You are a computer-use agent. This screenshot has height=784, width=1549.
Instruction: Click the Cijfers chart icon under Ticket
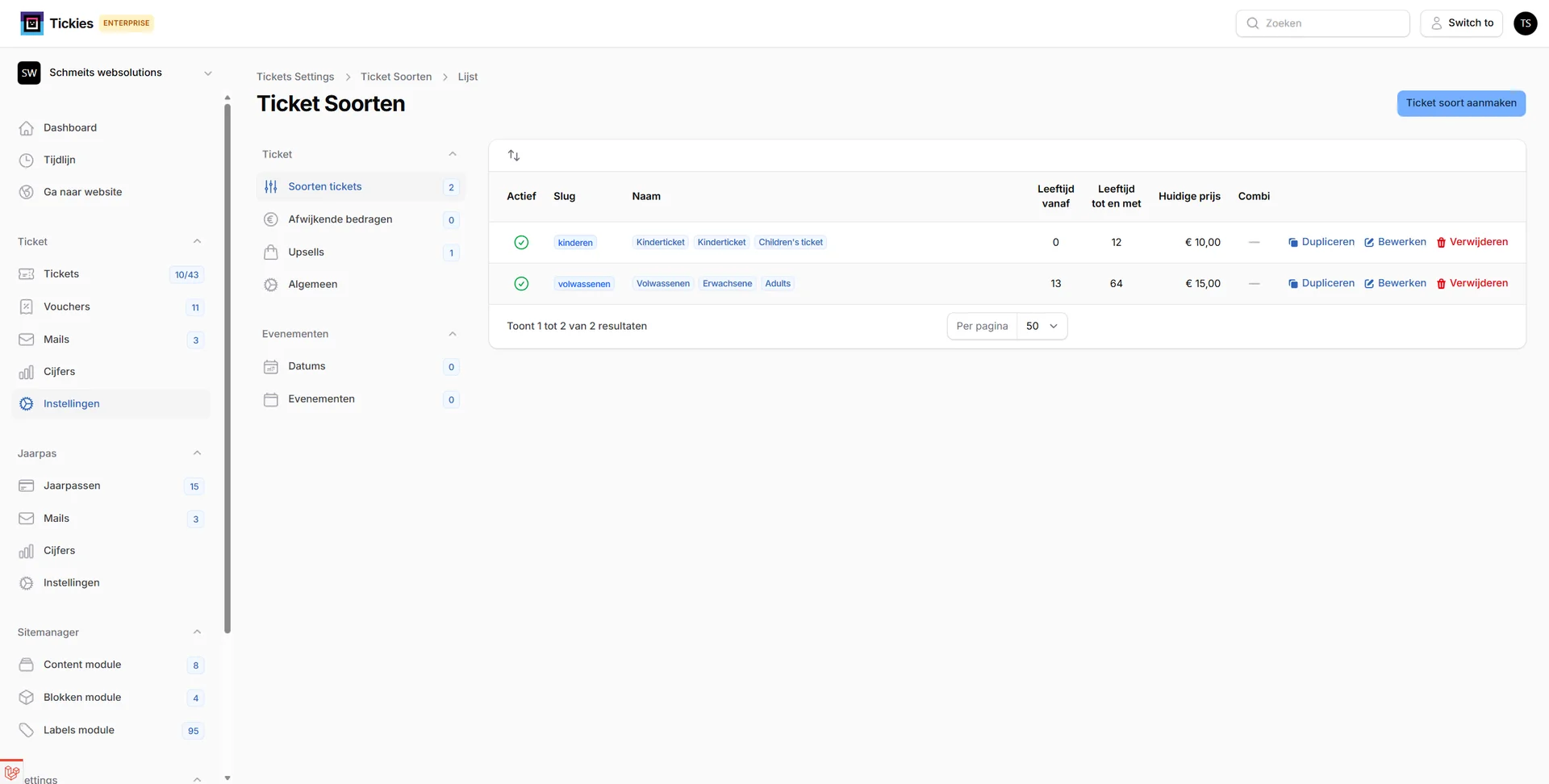tap(27, 372)
